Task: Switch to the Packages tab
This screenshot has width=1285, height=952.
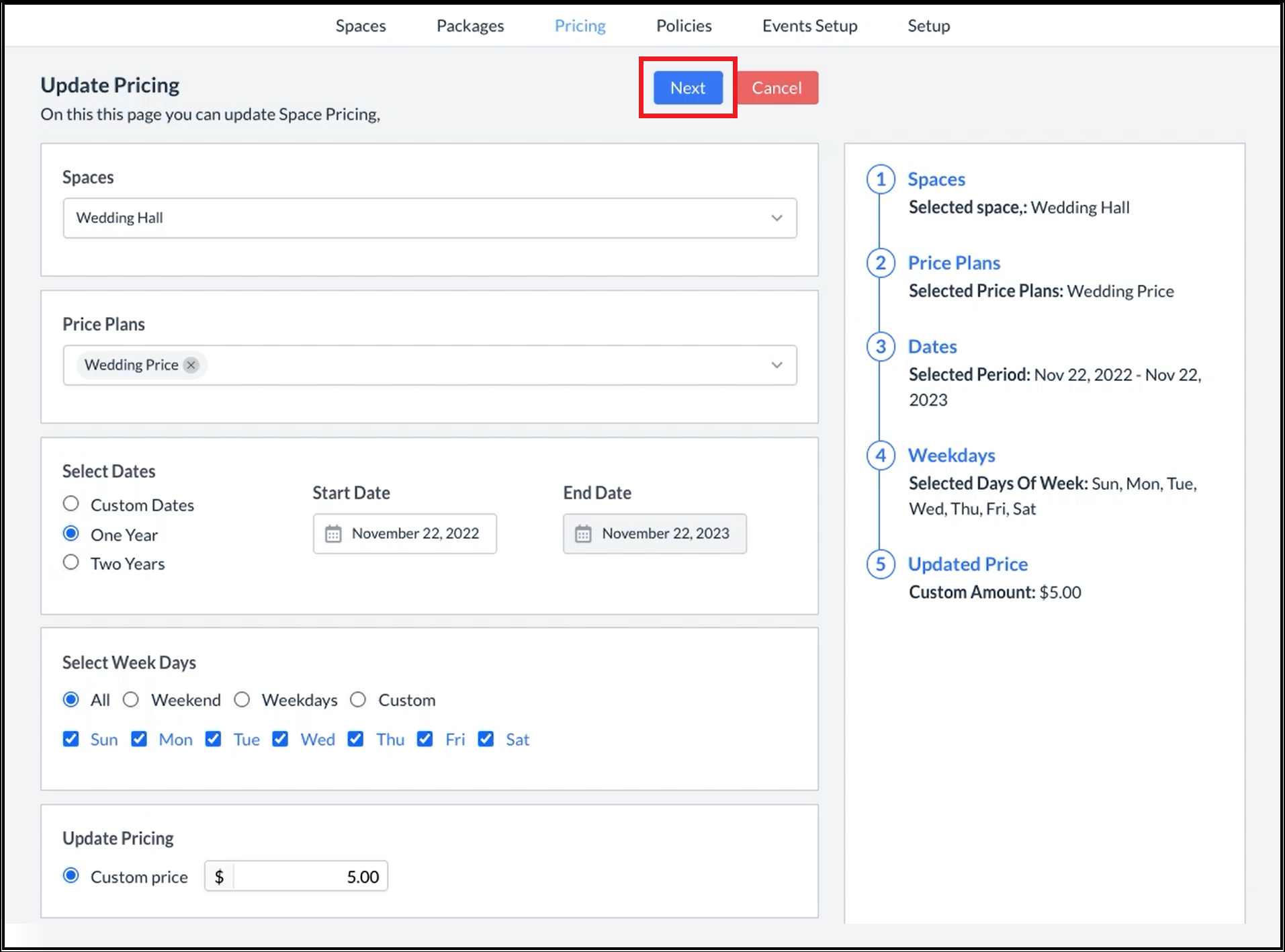Action: tap(470, 26)
